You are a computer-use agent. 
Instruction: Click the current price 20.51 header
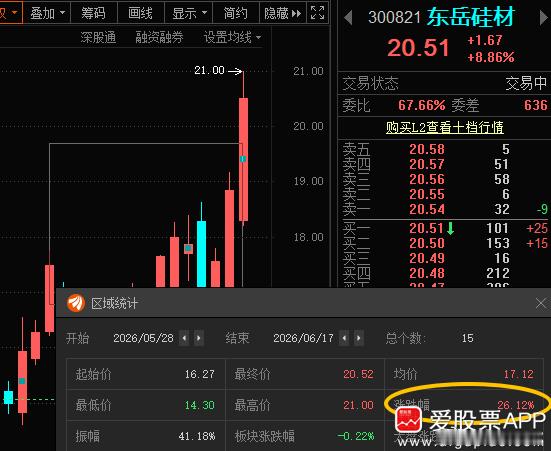419,48
